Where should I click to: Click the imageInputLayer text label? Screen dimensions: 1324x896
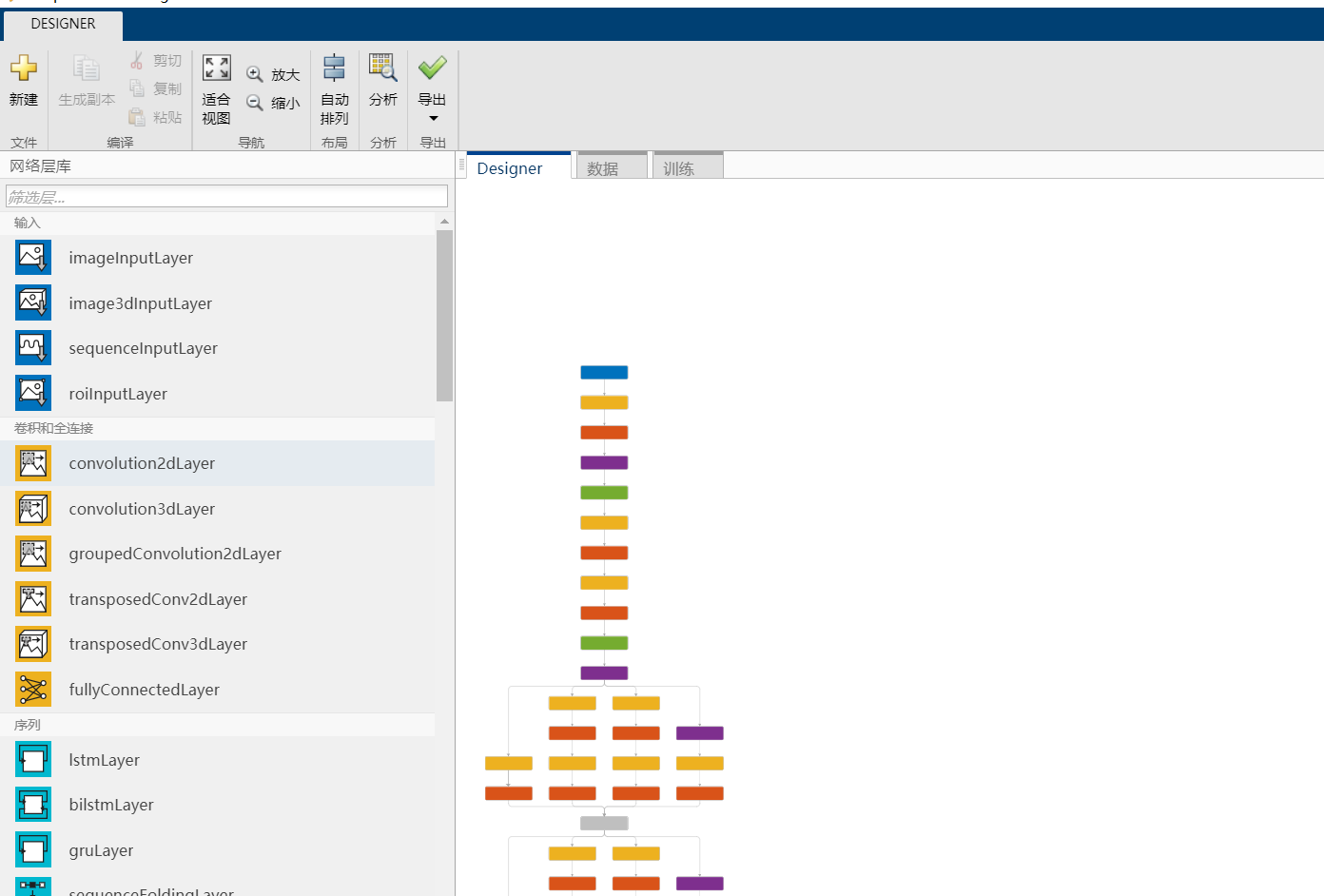pyautogui.click(x=131, y=258)
